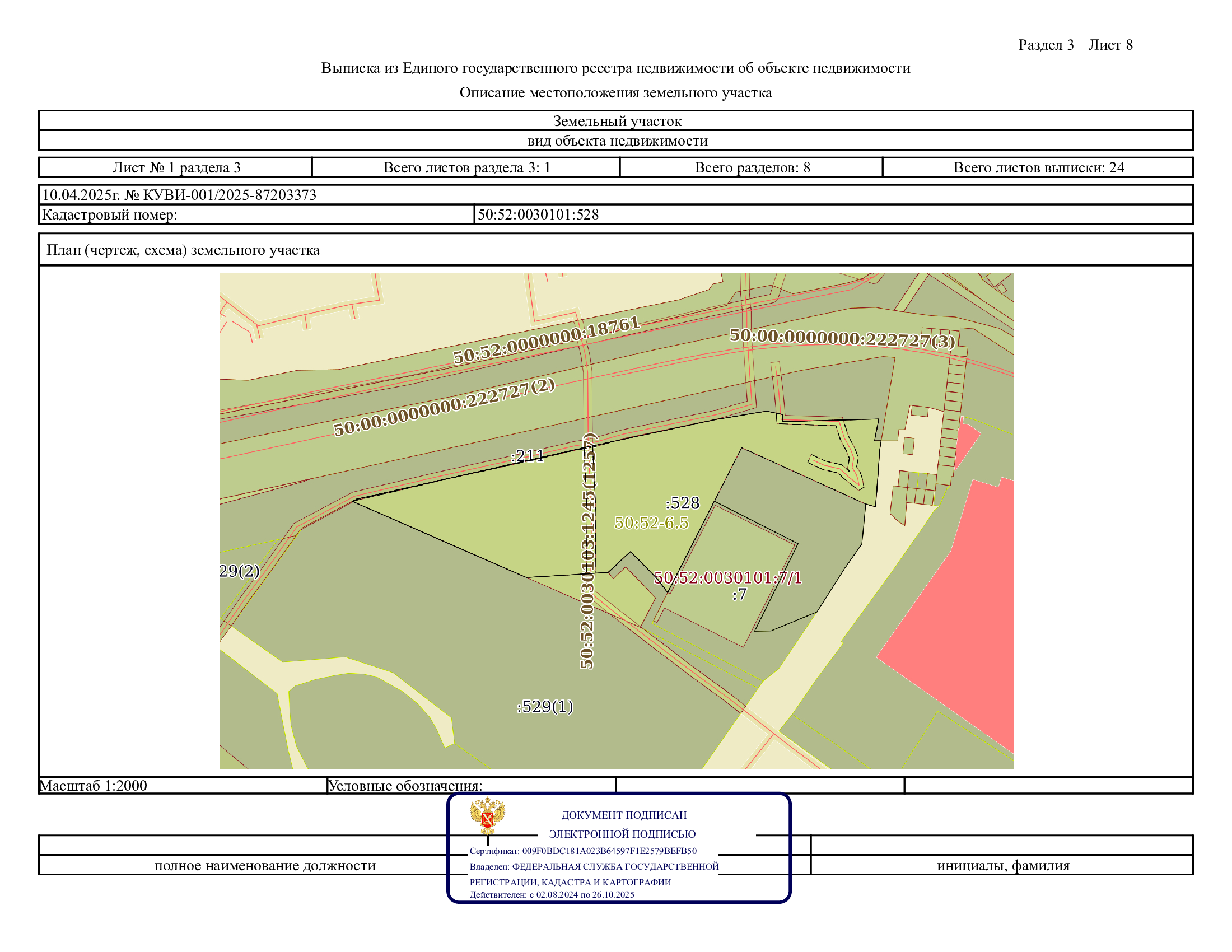Viewport: 1232px width, 952px height.
Task: Click parcel label :529(1) on map
Action: 544,706
